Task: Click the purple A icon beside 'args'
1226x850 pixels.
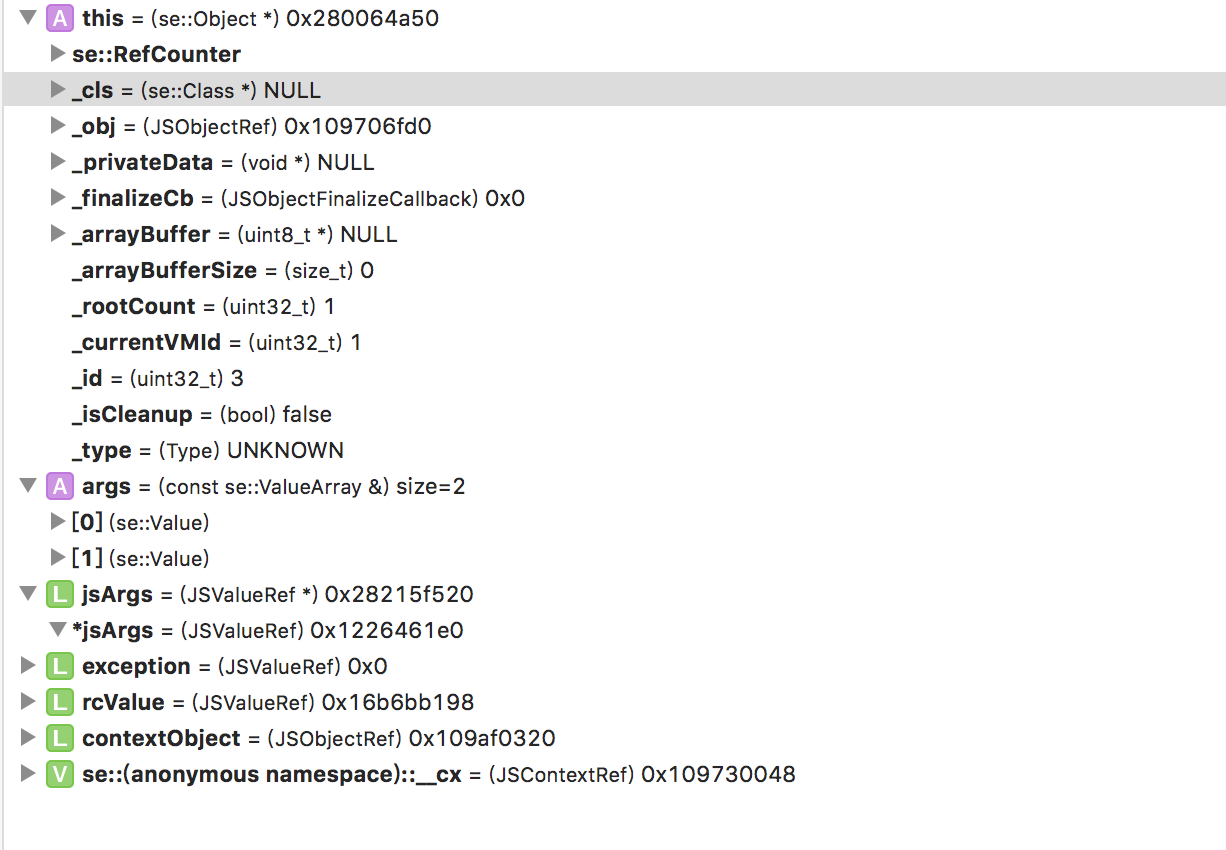Action: [61, 486]
